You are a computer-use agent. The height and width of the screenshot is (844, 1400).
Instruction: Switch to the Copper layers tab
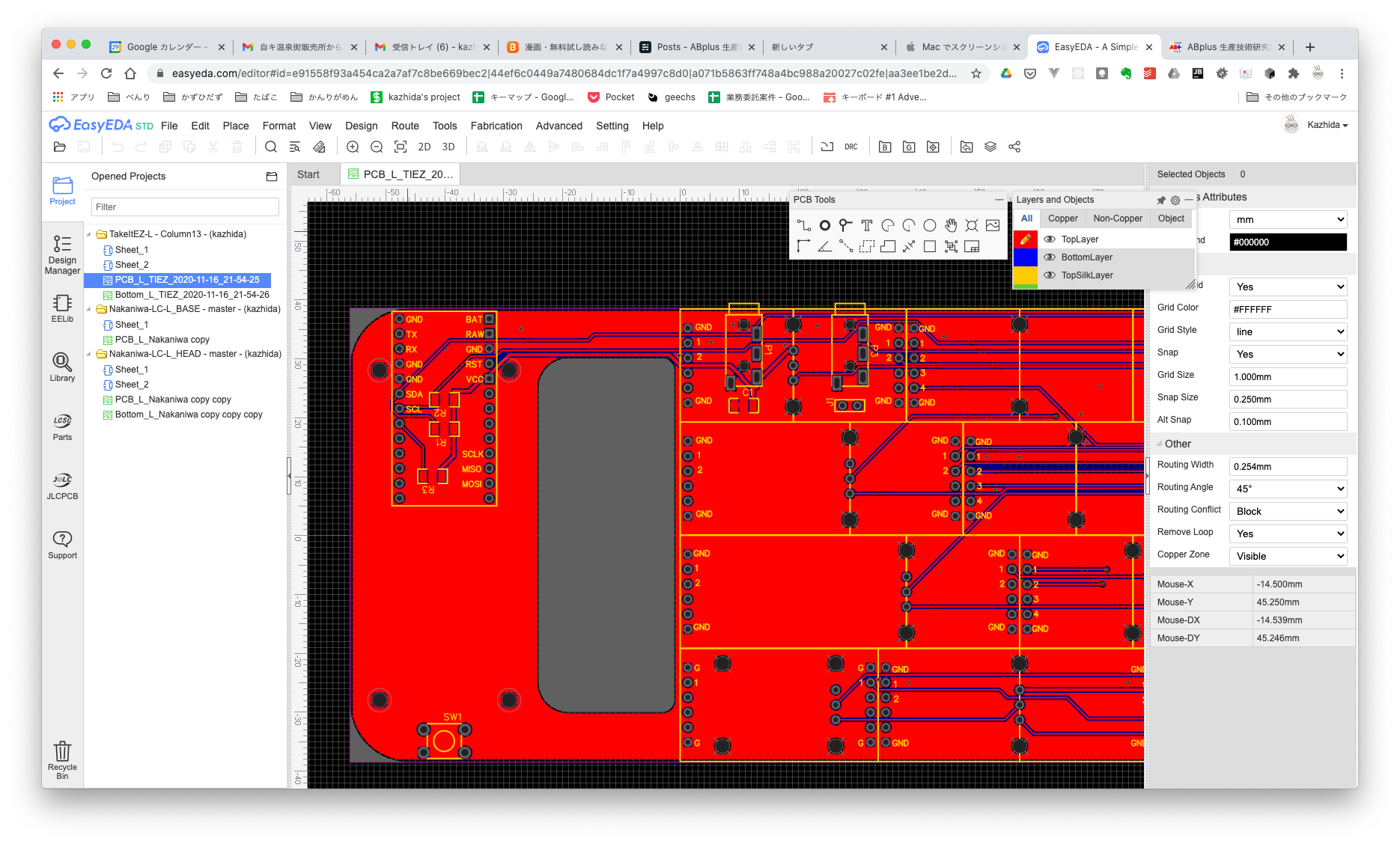pos(1062,218)
